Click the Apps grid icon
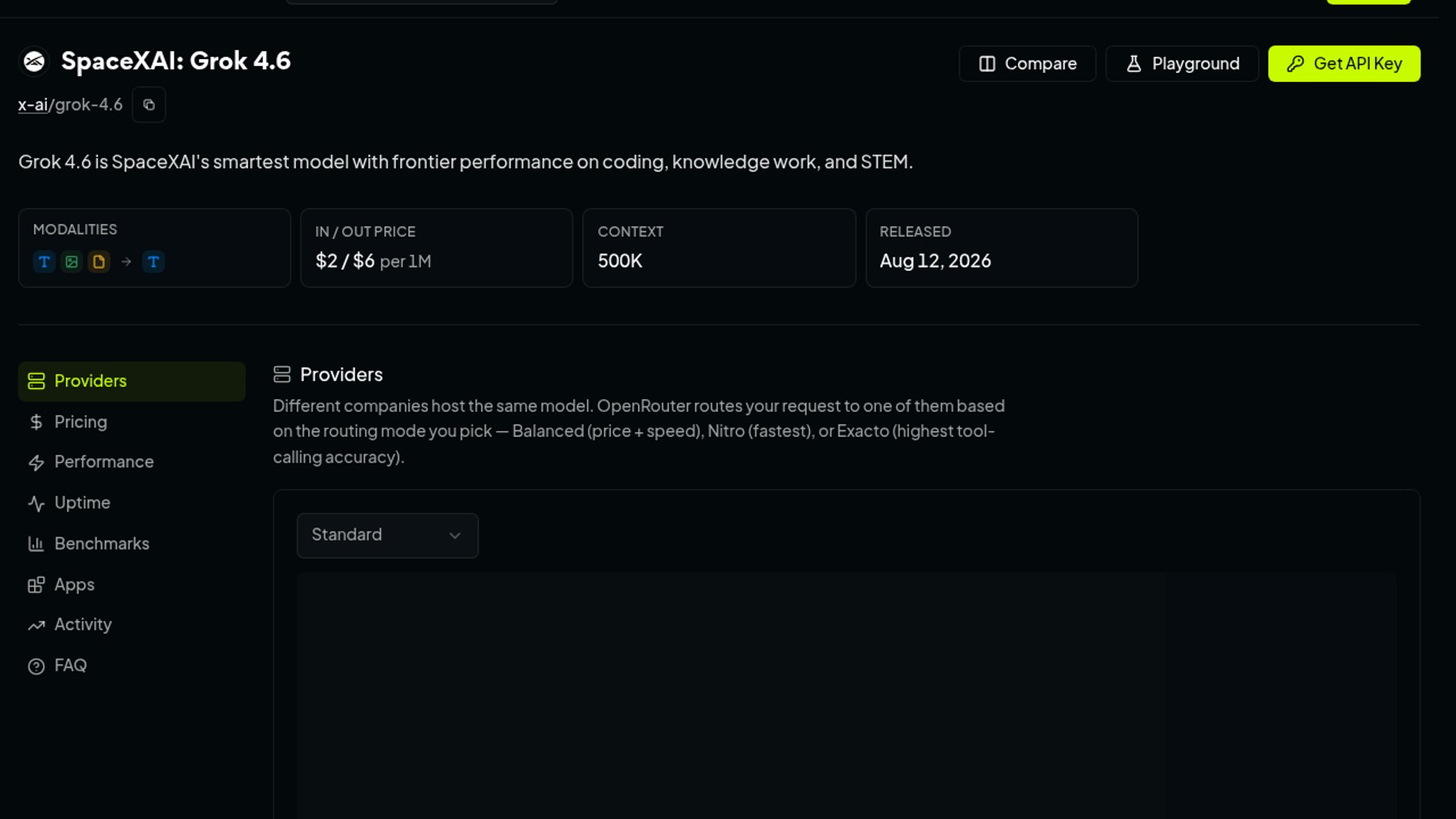 click(x=36, y=585)
